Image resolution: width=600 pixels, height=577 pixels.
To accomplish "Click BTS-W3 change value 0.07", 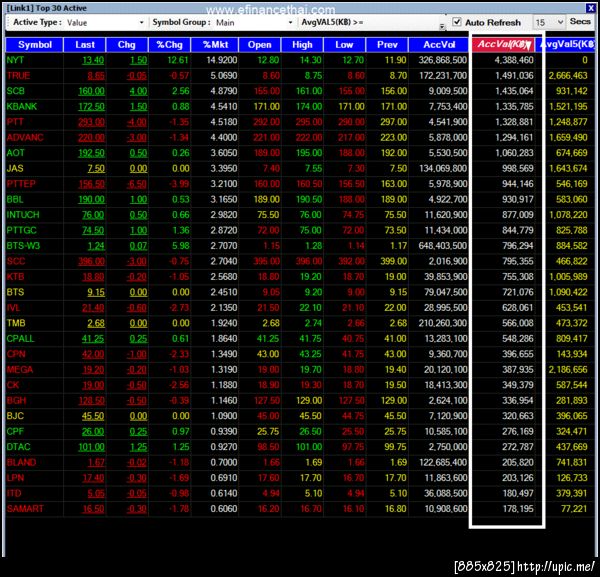I will [x=138, y=246].
